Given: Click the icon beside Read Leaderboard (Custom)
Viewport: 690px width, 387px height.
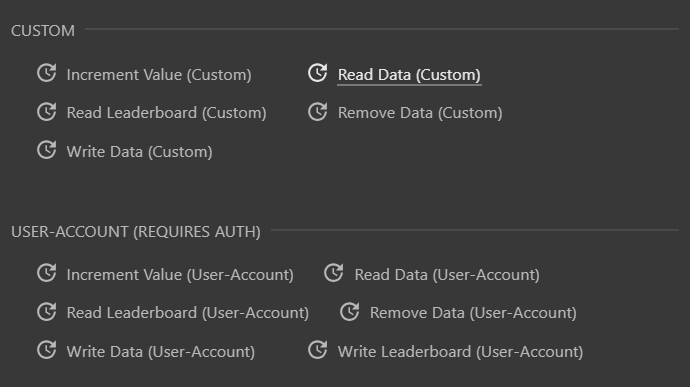Looking at the screenshot, I should (x=47, y=112).
